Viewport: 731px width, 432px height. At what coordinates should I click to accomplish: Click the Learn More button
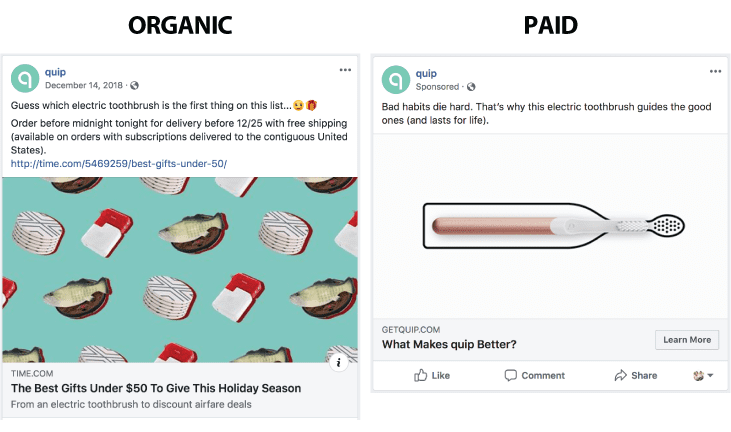click(x=687, y=340)
